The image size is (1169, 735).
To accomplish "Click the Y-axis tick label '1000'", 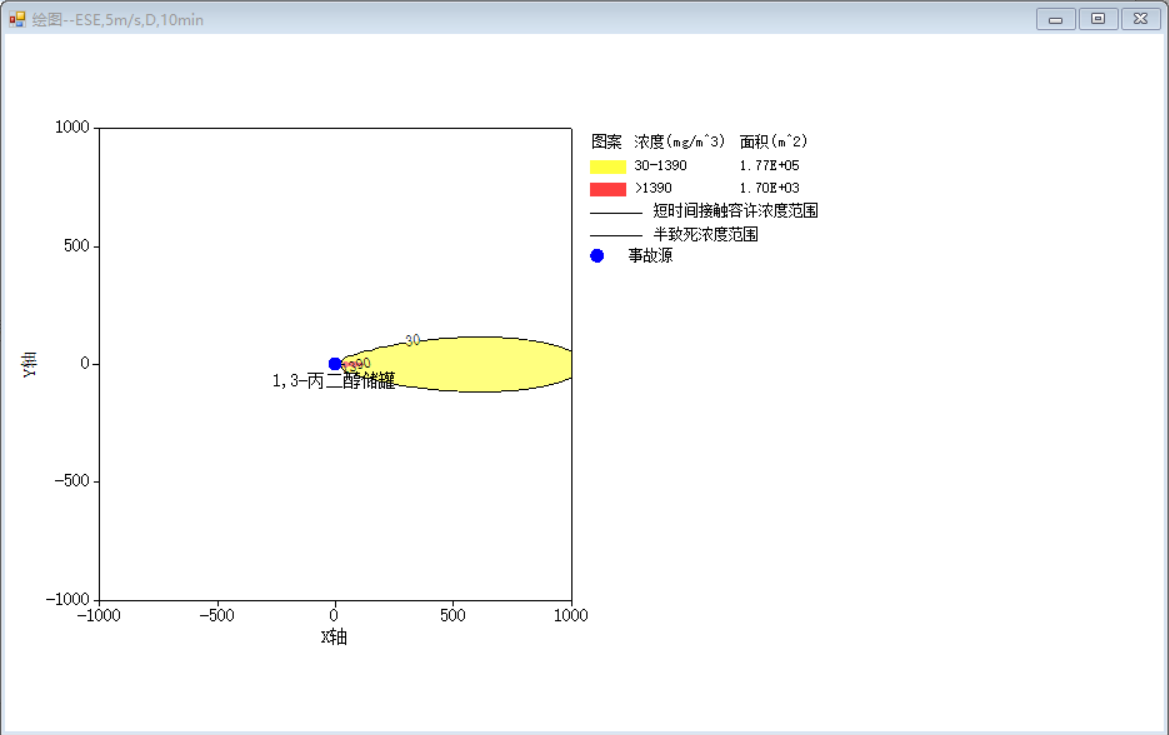I will (x=72, y=127).
